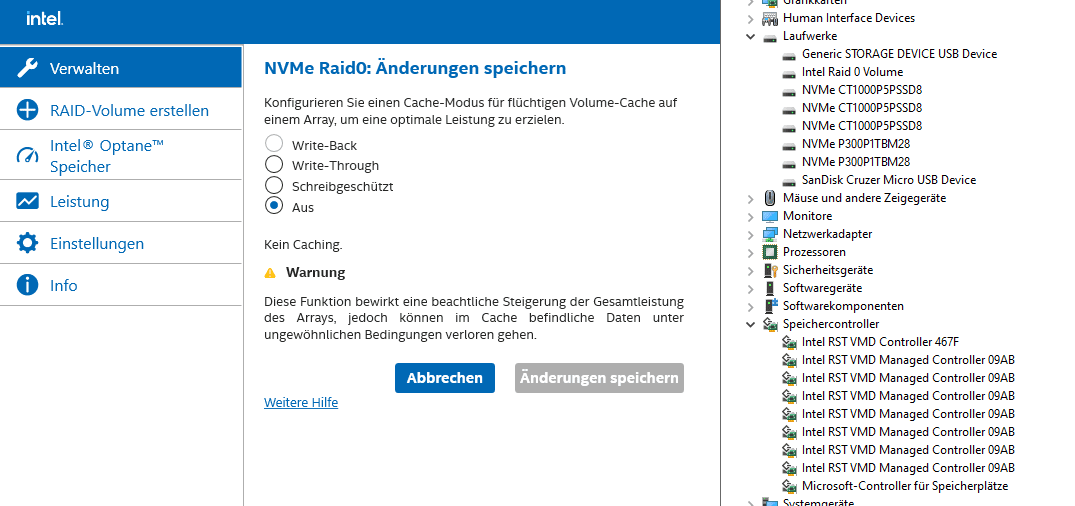Viewport: 1075px width, 506px height.
Task: Select the Write-Through cache mode
Action: (274, 164)
